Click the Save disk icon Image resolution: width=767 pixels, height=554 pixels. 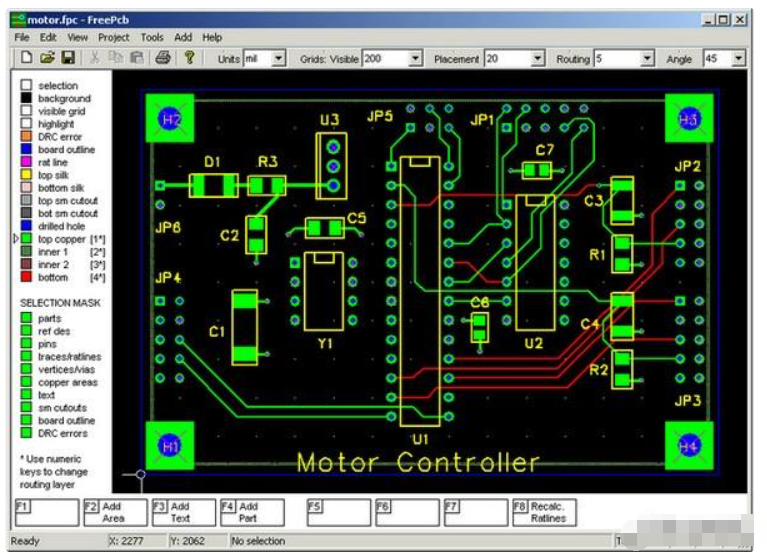pos(68,59)
